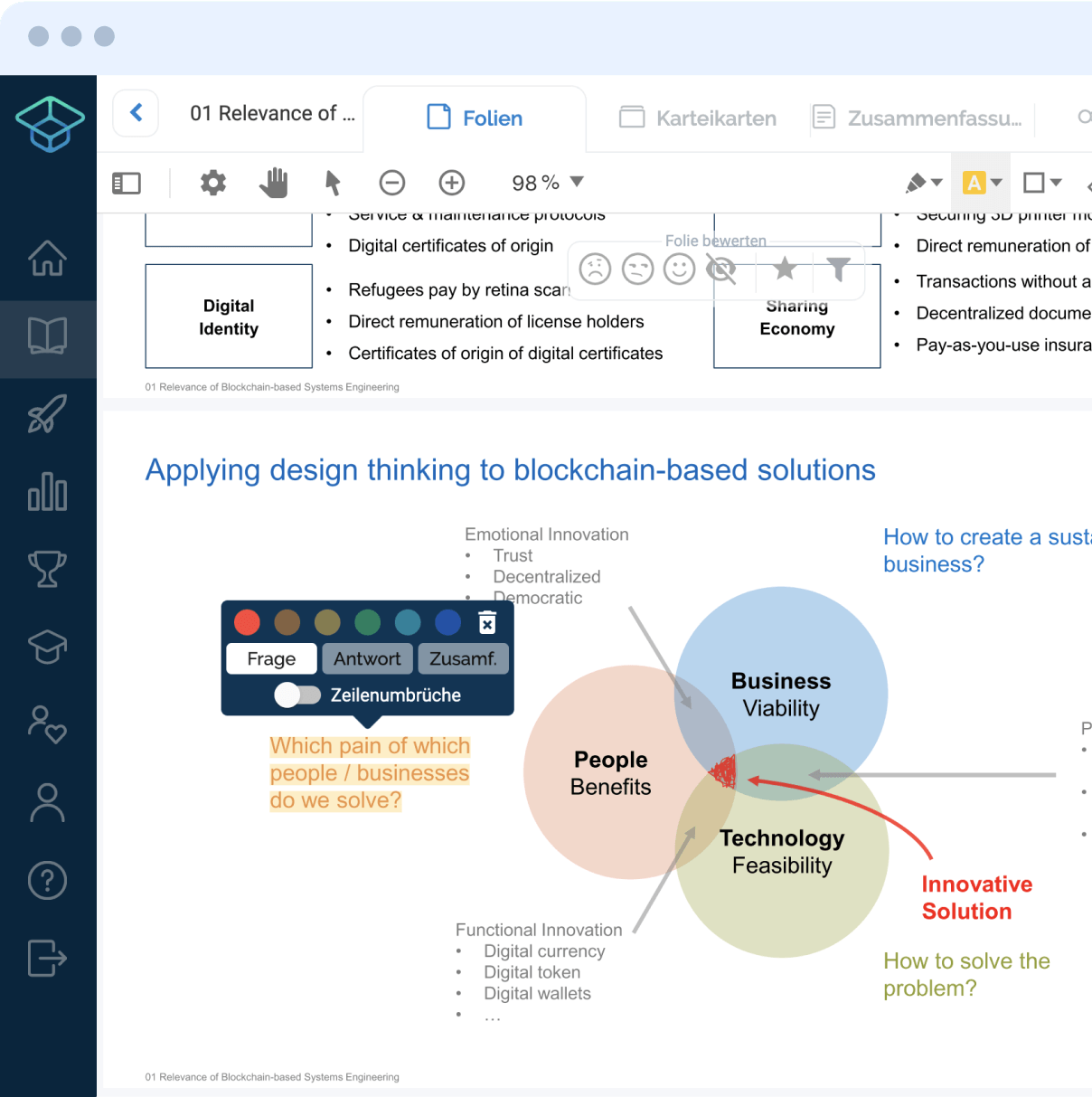This screenshot has height=1097, width=1092.
Task: Open the PDF viewer settings gear
Action: coord(213,183)
